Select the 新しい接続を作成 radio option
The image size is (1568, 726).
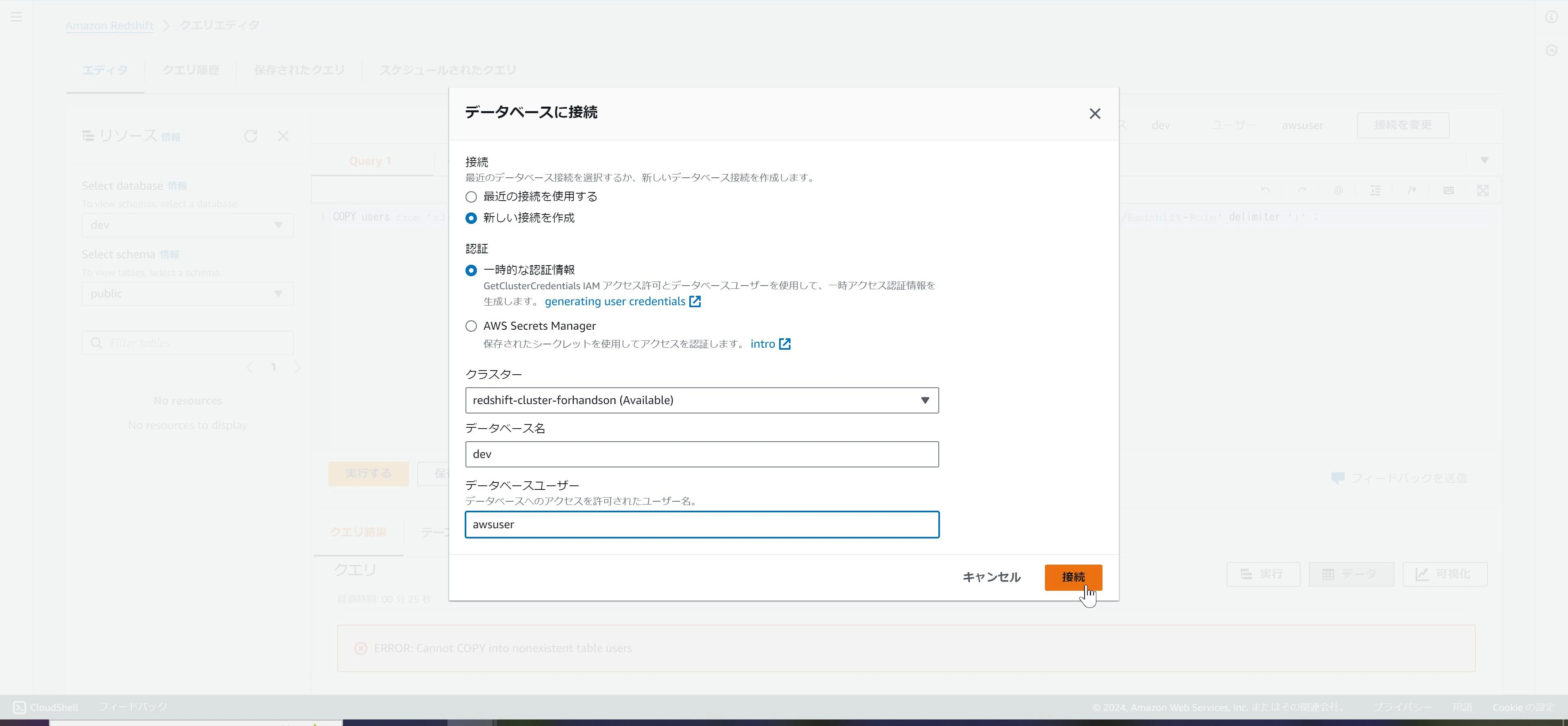471,218
